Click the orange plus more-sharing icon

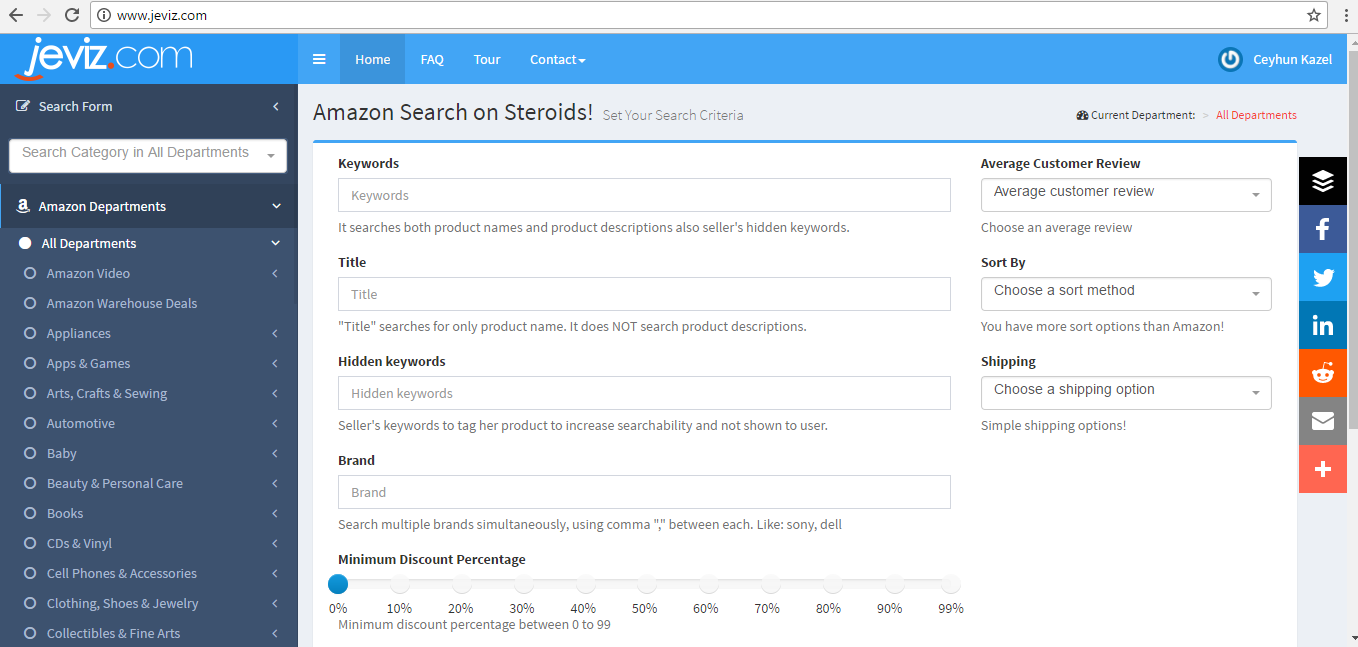[x=1322, y=469]
